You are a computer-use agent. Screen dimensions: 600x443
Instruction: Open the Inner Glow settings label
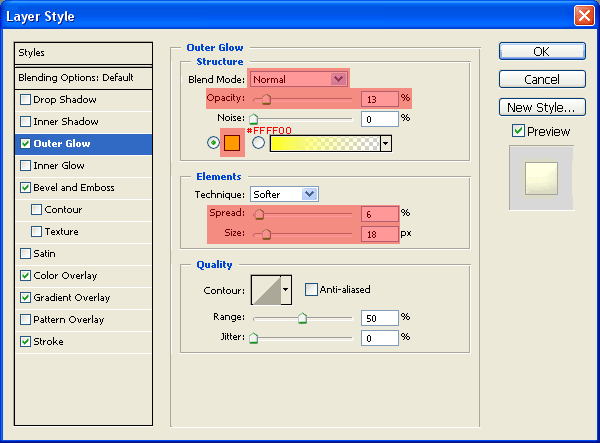click(59, 166)
